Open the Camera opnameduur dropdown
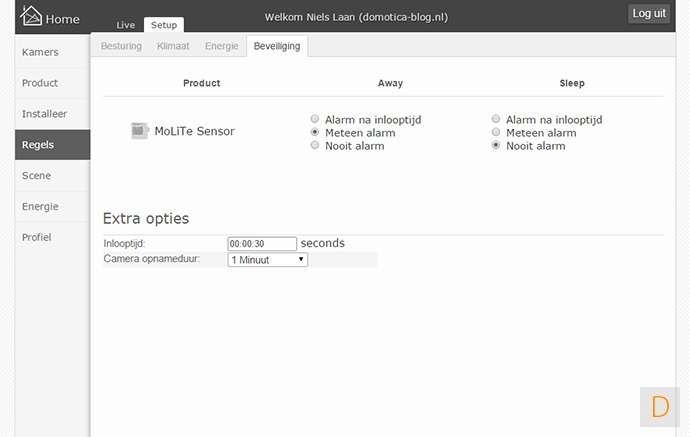 (x=267, y=260)
